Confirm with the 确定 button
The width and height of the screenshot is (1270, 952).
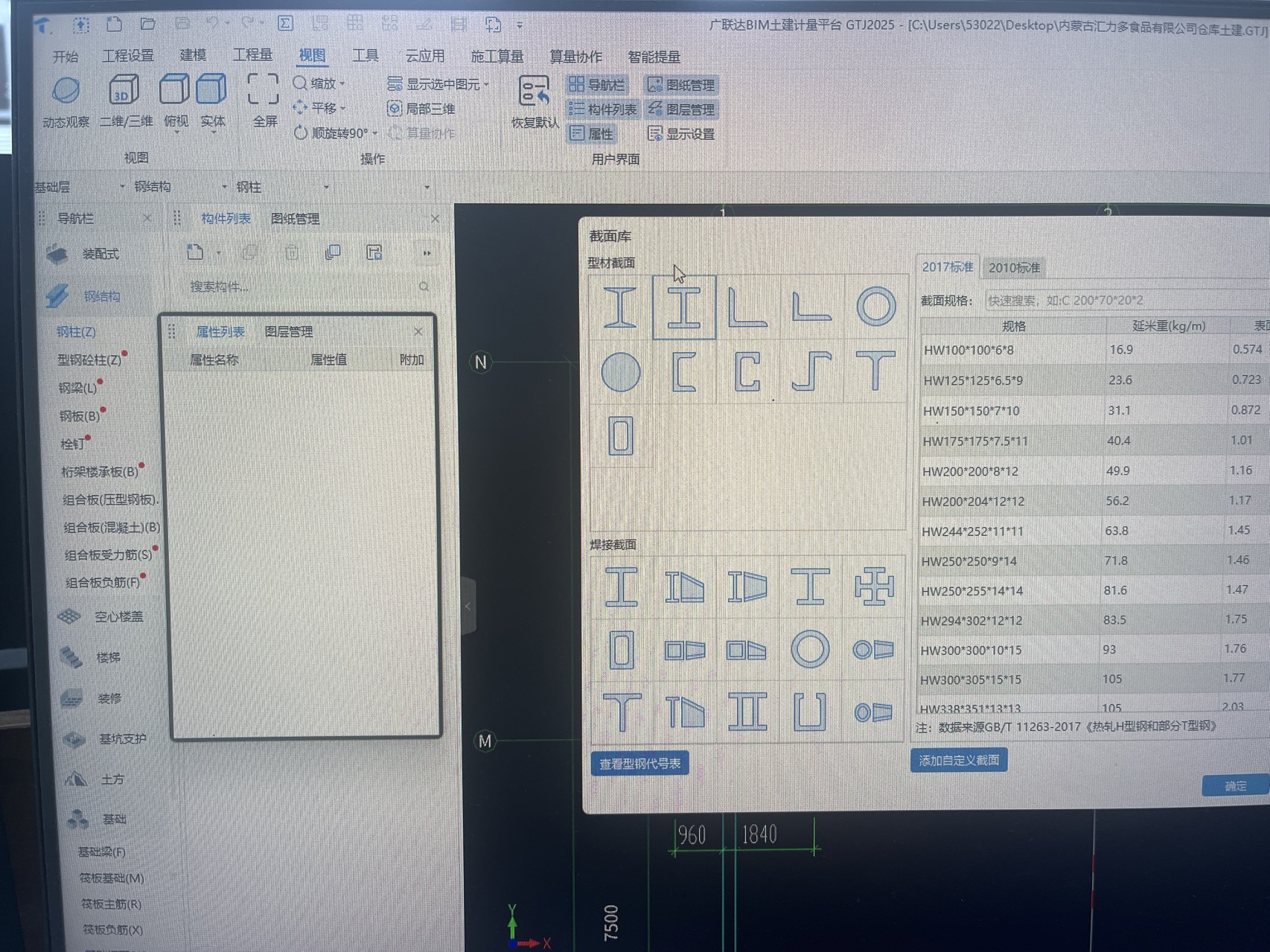click(x=1235, y=785)
